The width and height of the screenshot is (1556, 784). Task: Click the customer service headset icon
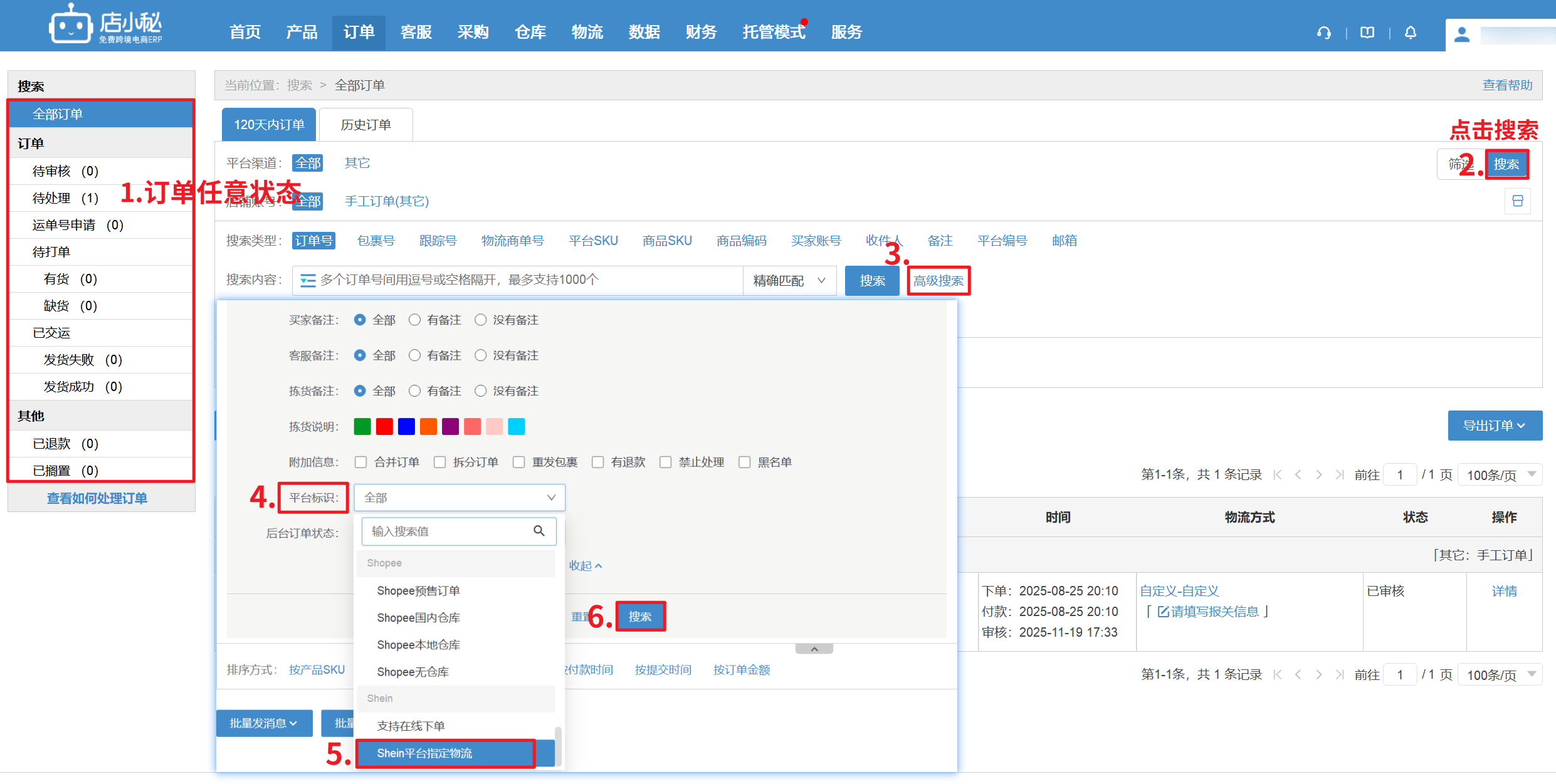click(1324, 33)
